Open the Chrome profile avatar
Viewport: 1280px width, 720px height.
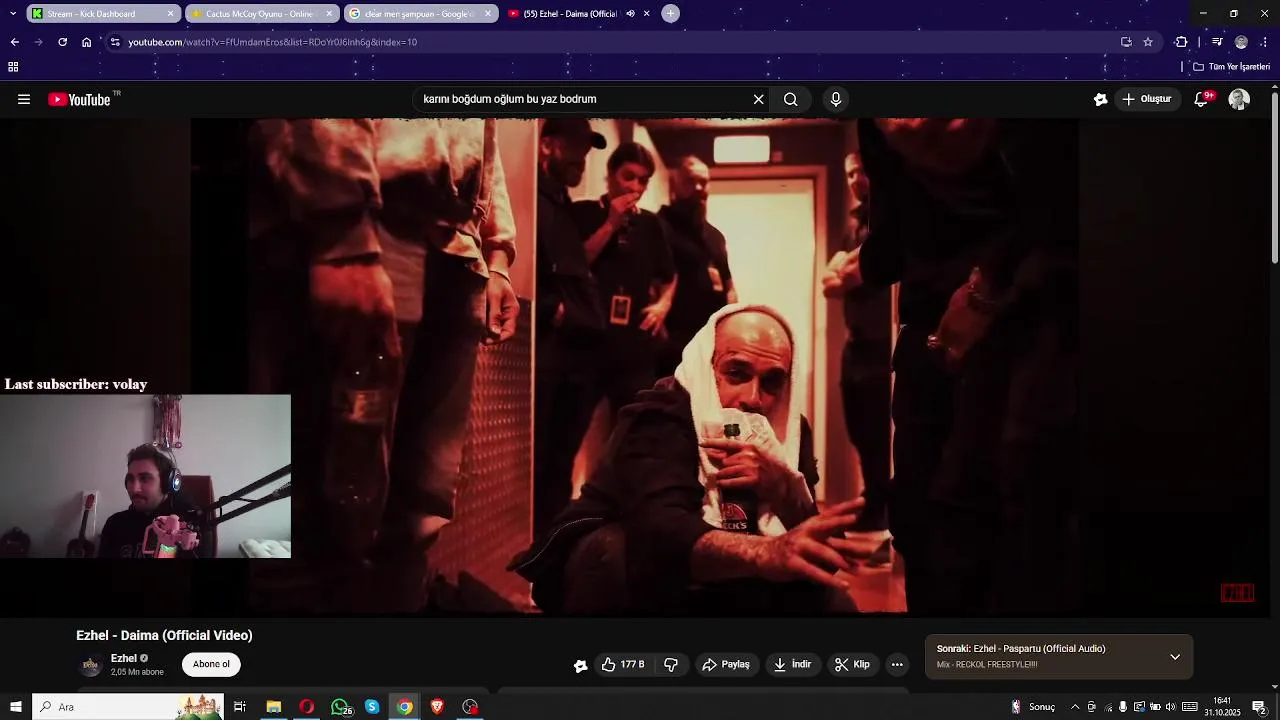coord(1241,42)
